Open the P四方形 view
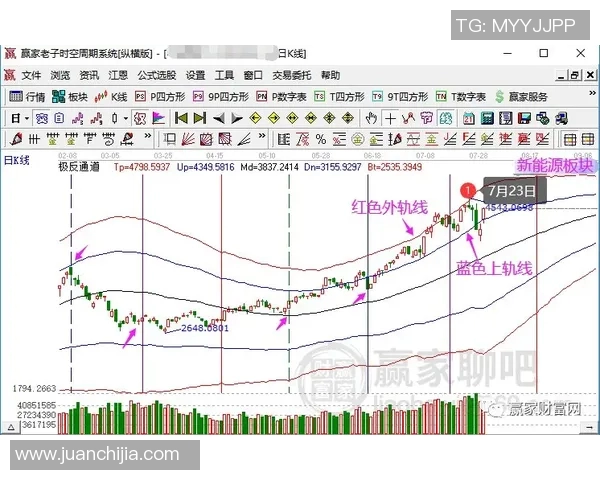The image size is (600, 480). pos(160,97)
